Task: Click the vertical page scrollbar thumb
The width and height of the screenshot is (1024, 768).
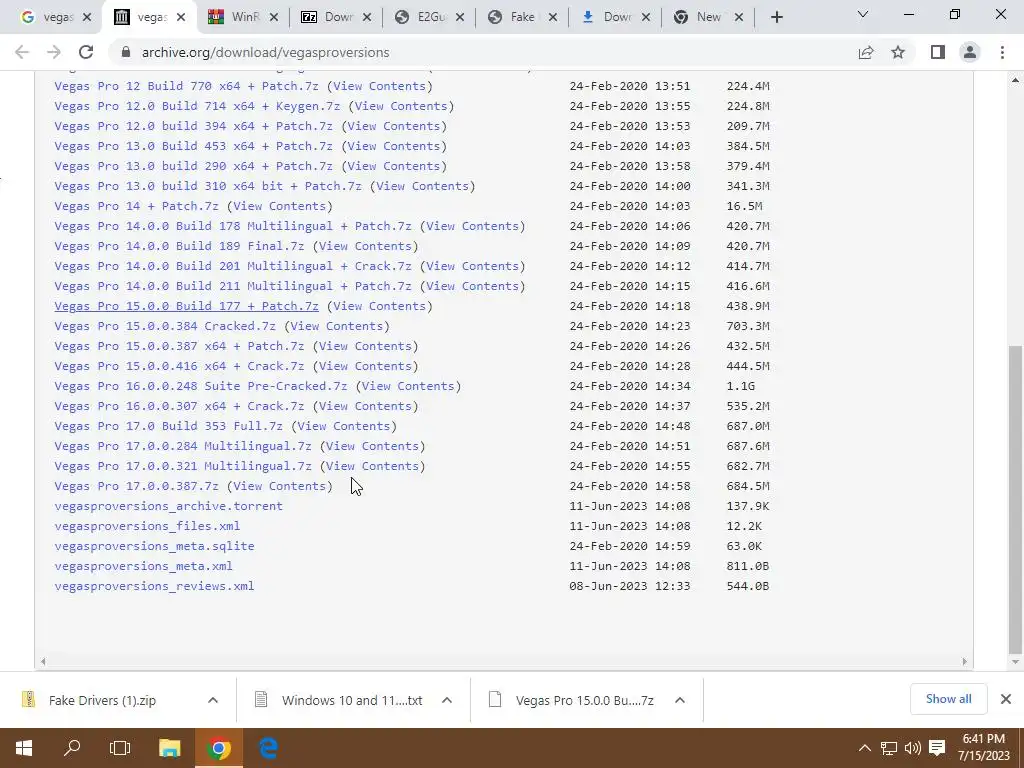Action: (1015, 500)
